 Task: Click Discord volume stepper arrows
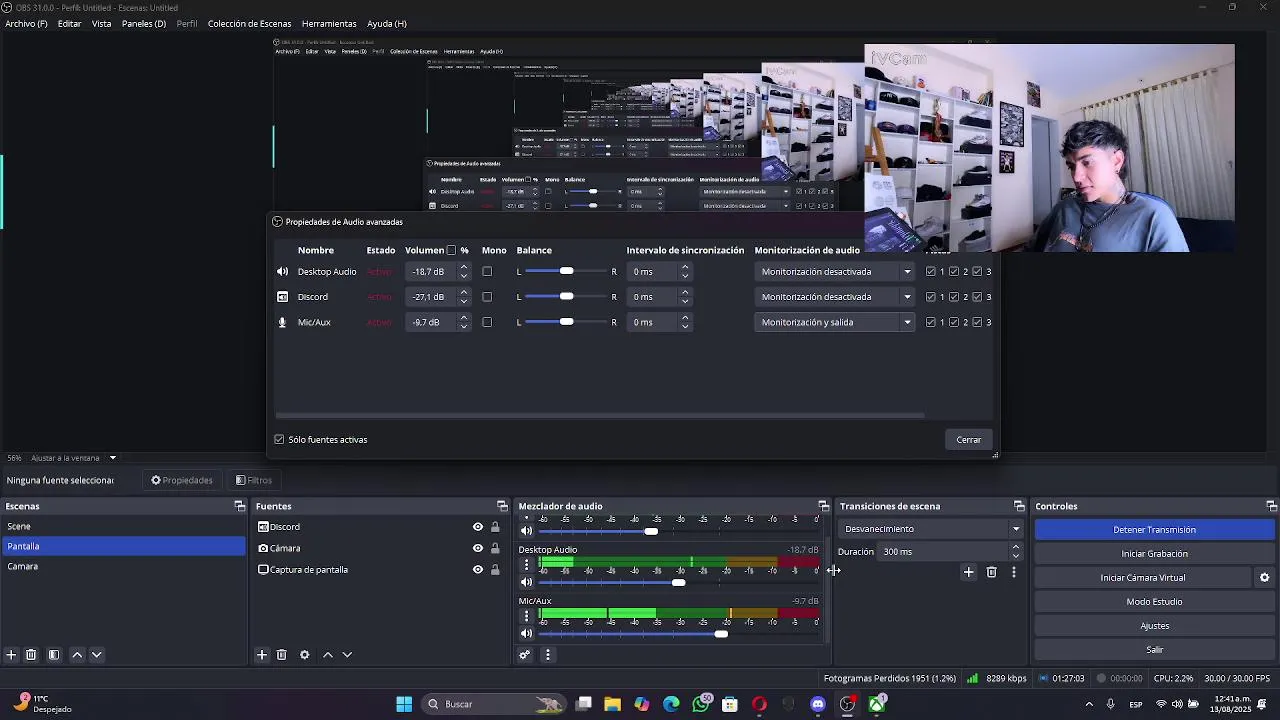click(x=463, y=297)
